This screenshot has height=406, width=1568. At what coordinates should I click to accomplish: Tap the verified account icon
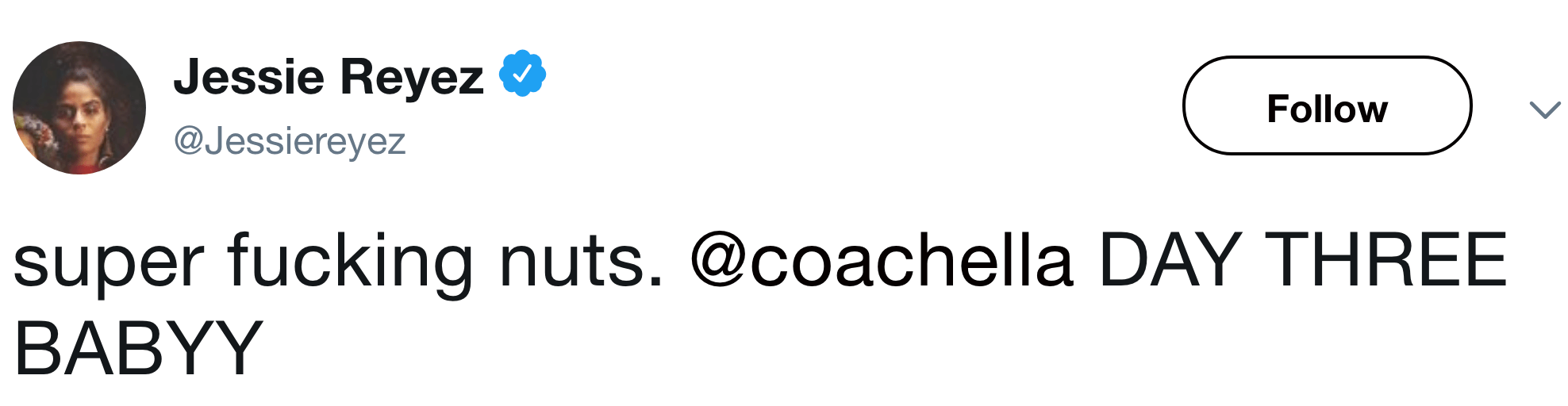[521, 74]
